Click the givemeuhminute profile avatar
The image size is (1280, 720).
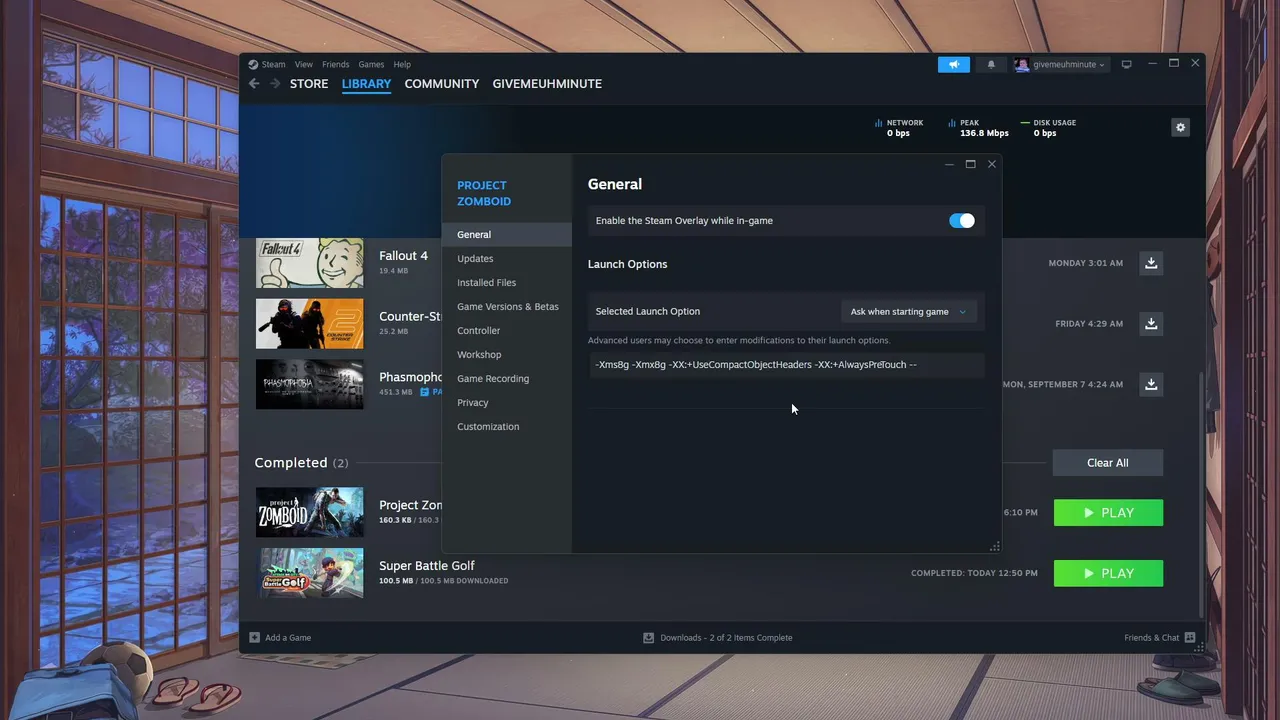click(x=1021, y=64)
